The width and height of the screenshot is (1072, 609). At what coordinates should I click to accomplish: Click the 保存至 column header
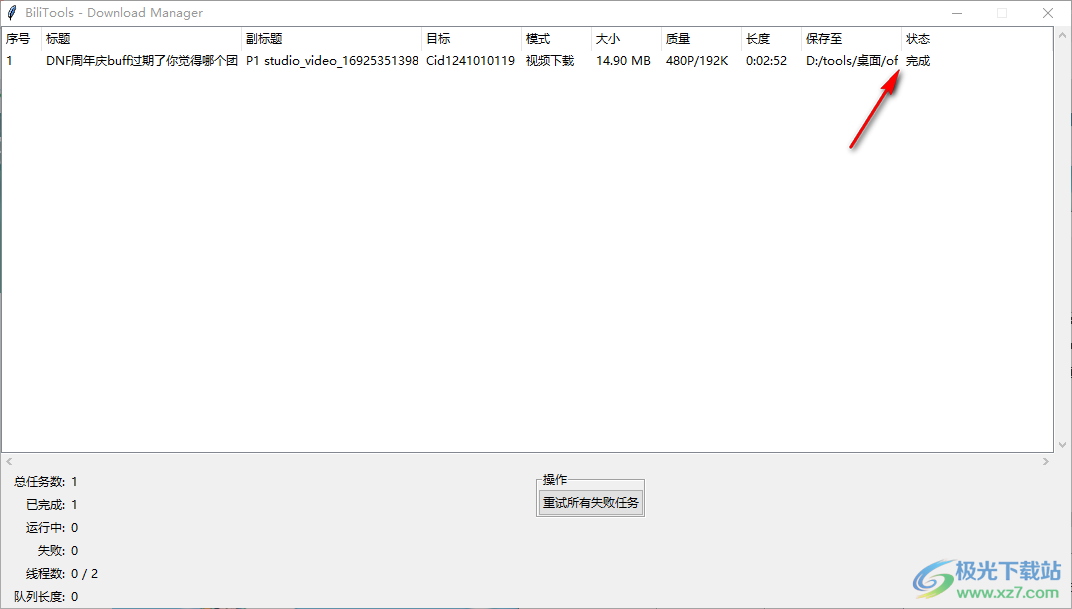[822, 38]
